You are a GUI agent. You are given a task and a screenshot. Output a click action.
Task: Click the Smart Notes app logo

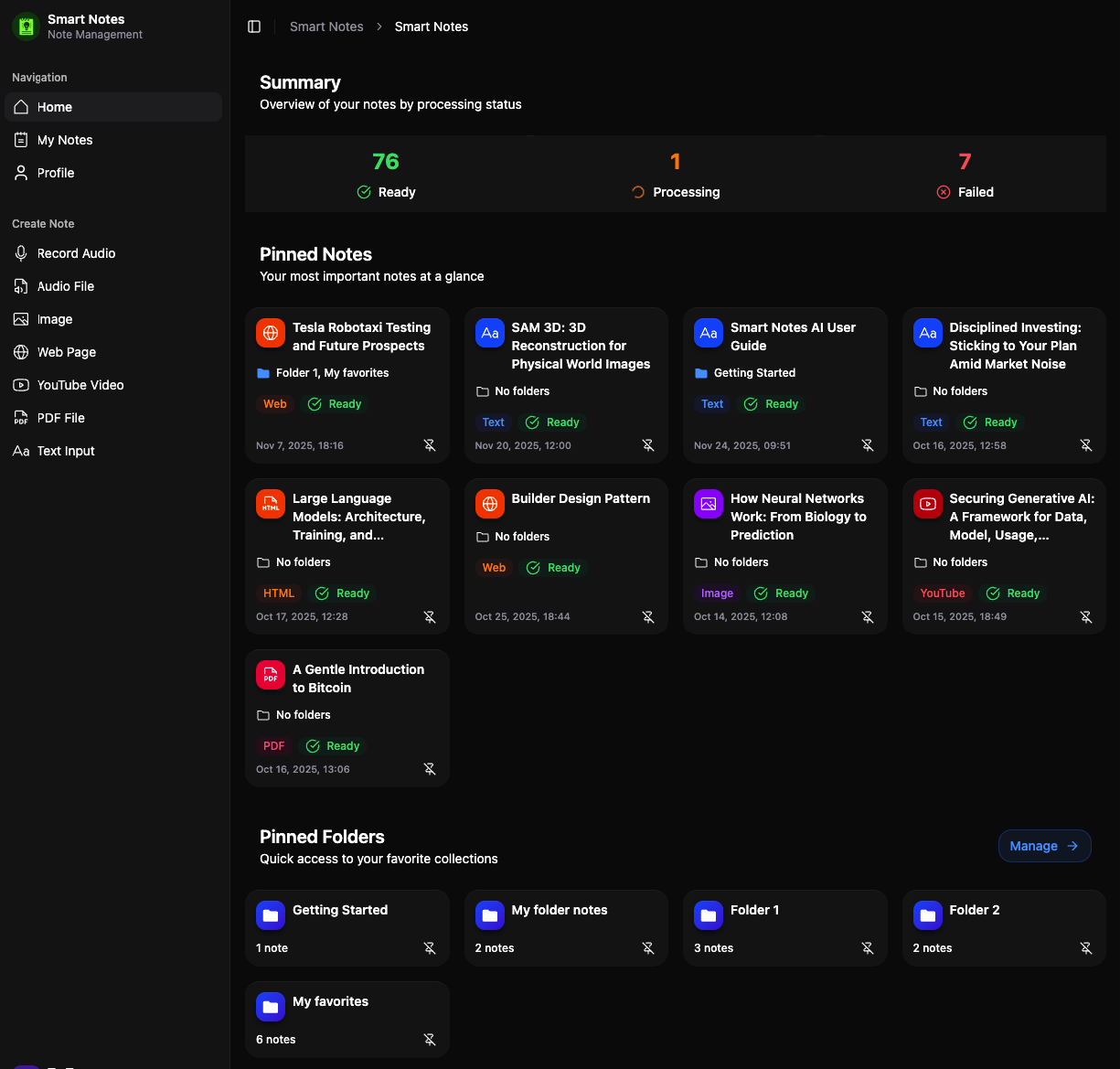(25, 27)
